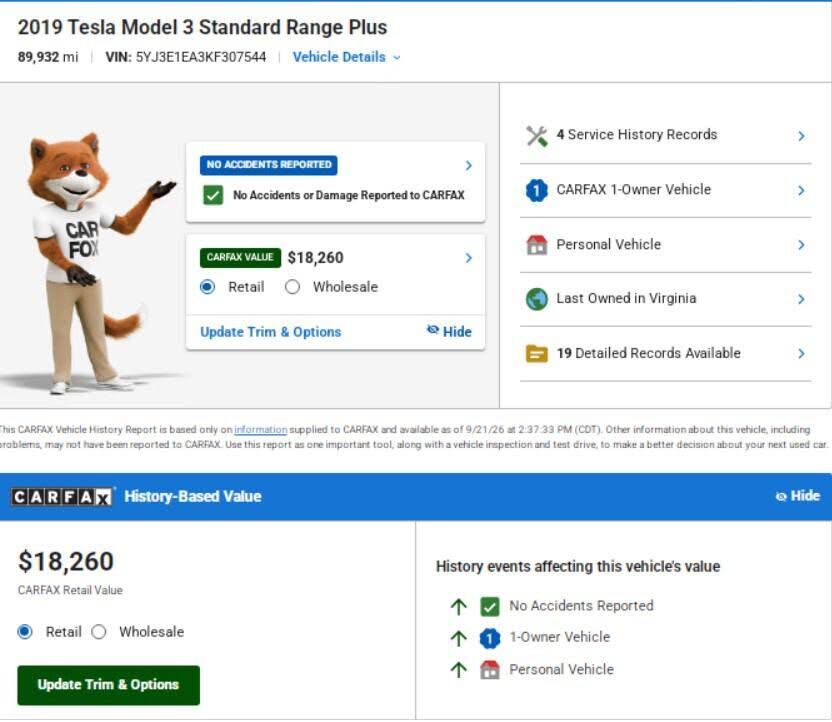Image resolution: width=832 pixels, height=722 pixels.
Task: Click the Car Fox mascot image
Action: (90, 261)
